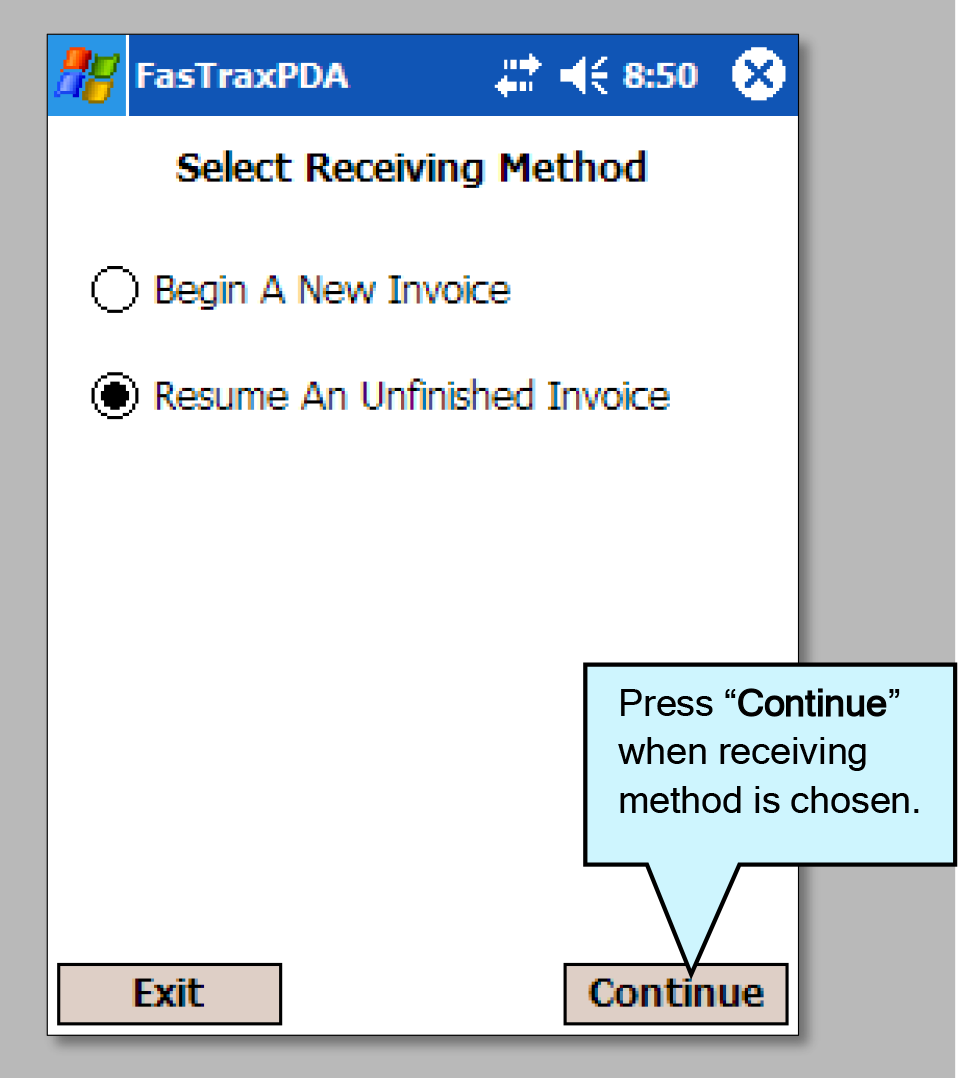
Task: Click the empty blue title bar area
Action: tap(421, 76)
